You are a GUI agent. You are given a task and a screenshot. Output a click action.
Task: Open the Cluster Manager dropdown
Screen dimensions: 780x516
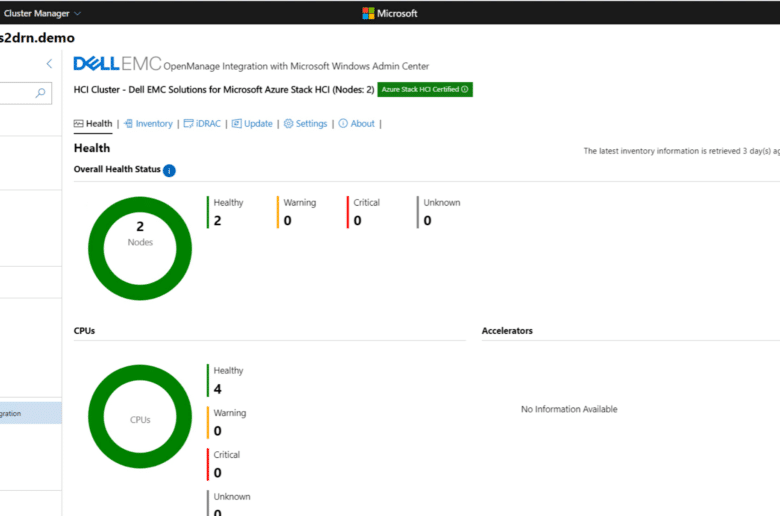42,13
